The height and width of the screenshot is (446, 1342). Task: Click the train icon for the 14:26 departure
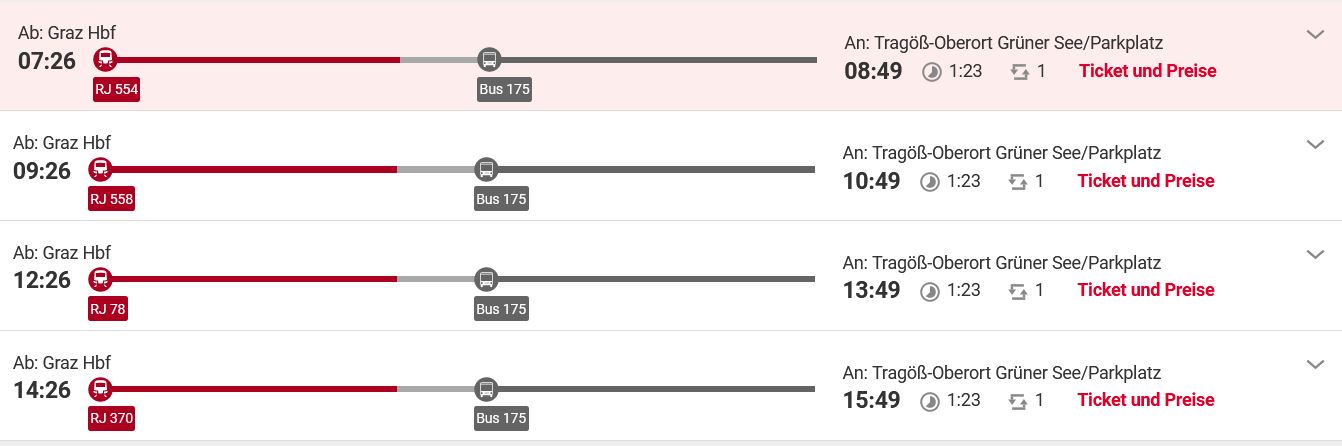pos(100,389)
